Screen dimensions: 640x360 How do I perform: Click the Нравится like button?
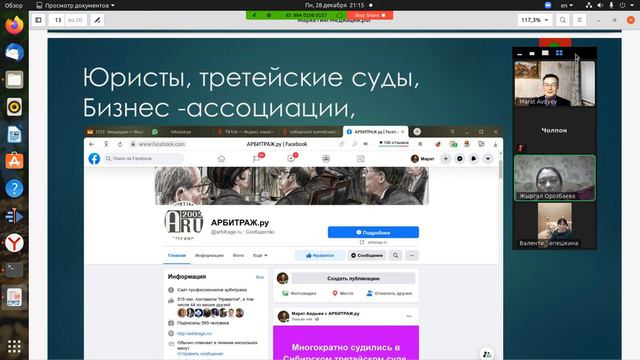(320, 256)
